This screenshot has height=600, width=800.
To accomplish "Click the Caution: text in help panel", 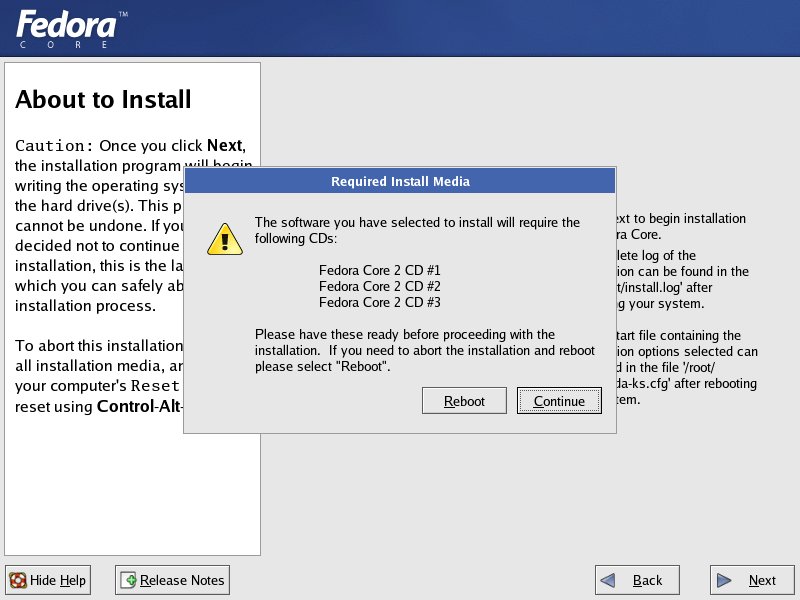I will tap(54, 146).
